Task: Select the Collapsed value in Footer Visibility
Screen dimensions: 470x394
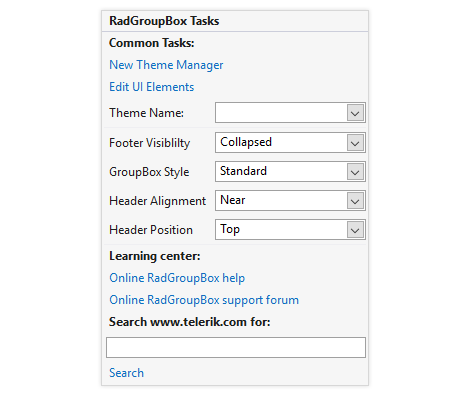Action: pos(246,142)
